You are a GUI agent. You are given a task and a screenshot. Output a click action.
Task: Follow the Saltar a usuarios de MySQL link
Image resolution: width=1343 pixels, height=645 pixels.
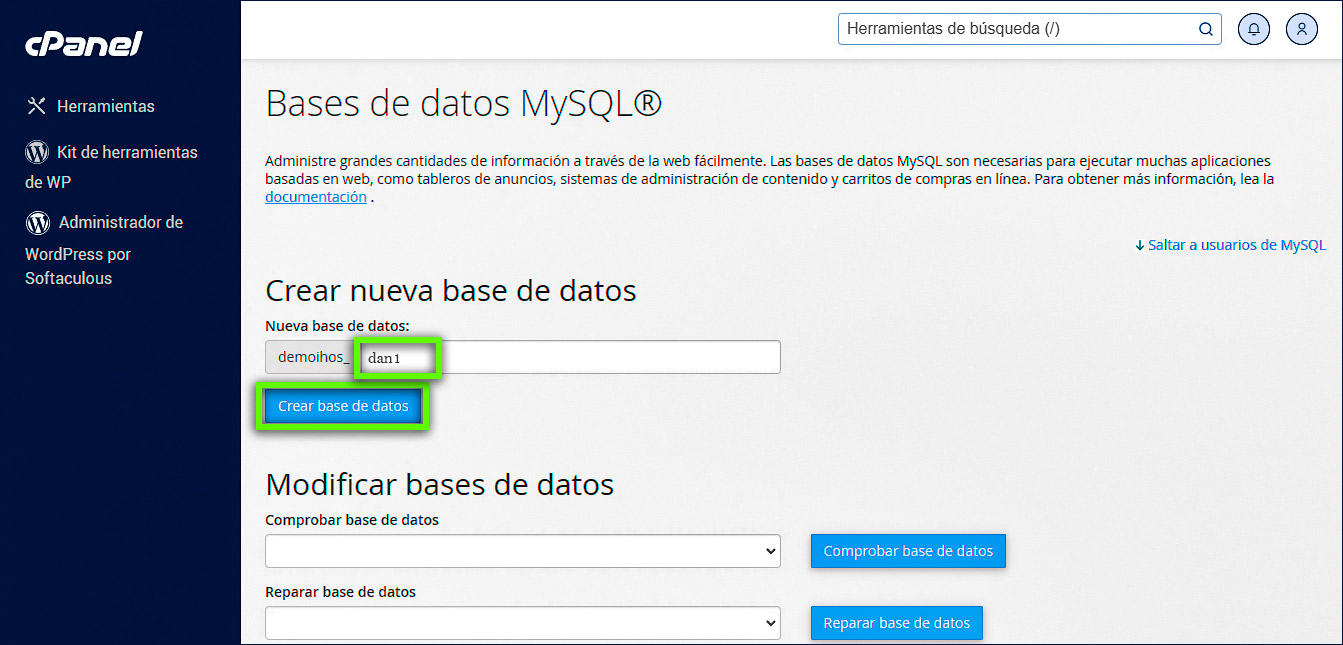click(x=1237, y=244)
